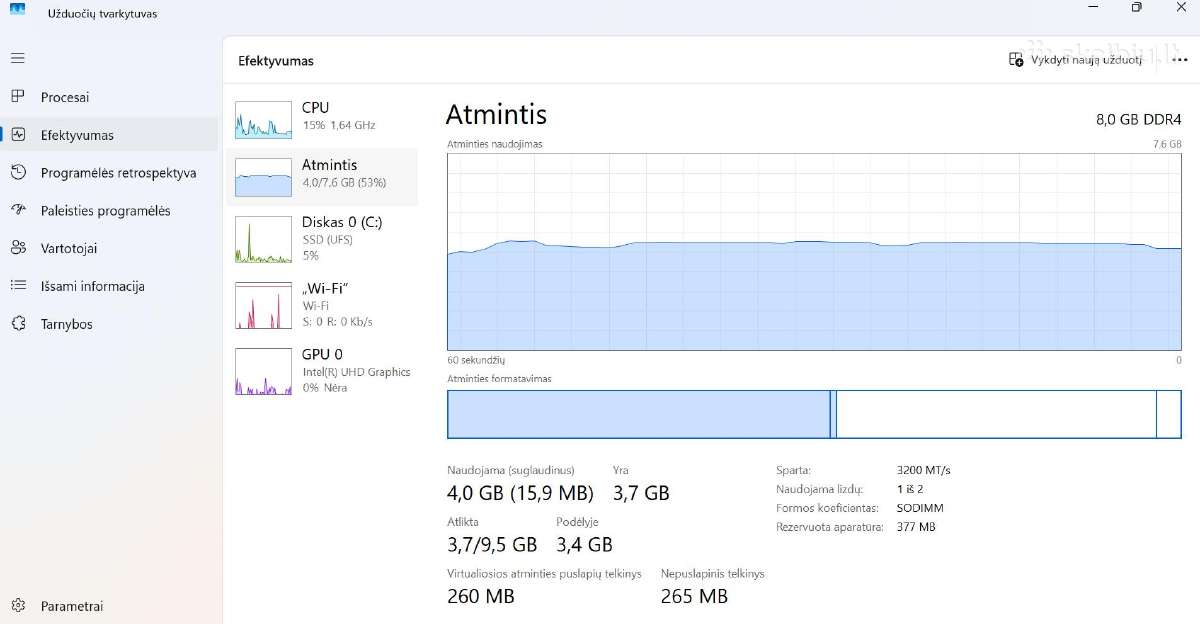Select the Podėlyje 3,4 GB value
This screenshot has height=624, width=1200.
point(584,545)
